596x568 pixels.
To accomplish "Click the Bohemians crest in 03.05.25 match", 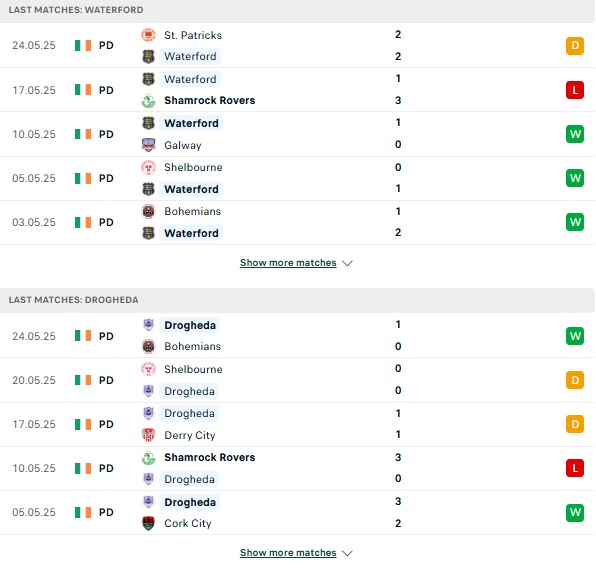I will [148, 211].
